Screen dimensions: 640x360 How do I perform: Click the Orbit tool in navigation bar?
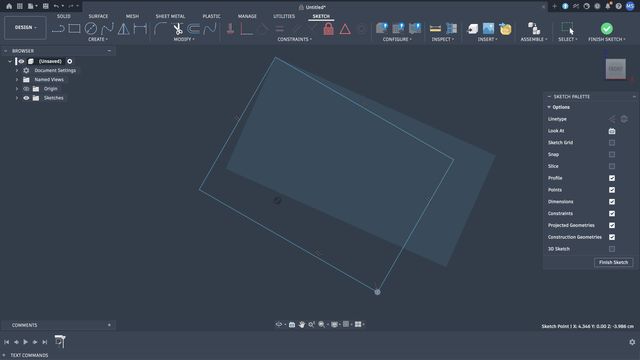(279, 324)
